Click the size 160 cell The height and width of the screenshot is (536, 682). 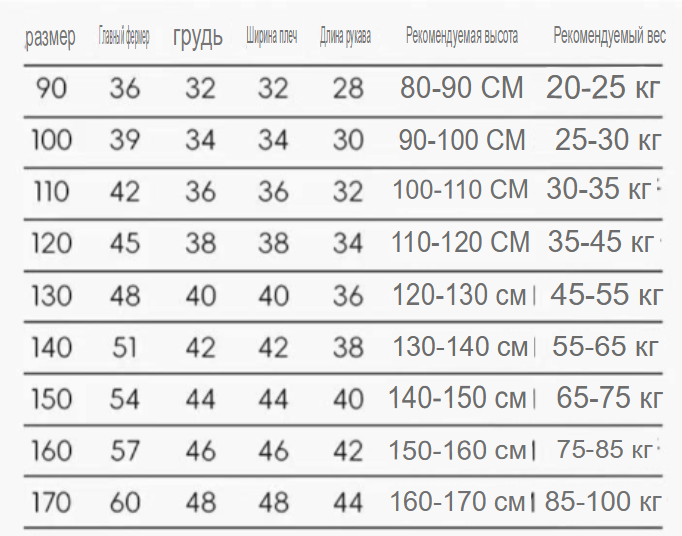coord(52,450)
